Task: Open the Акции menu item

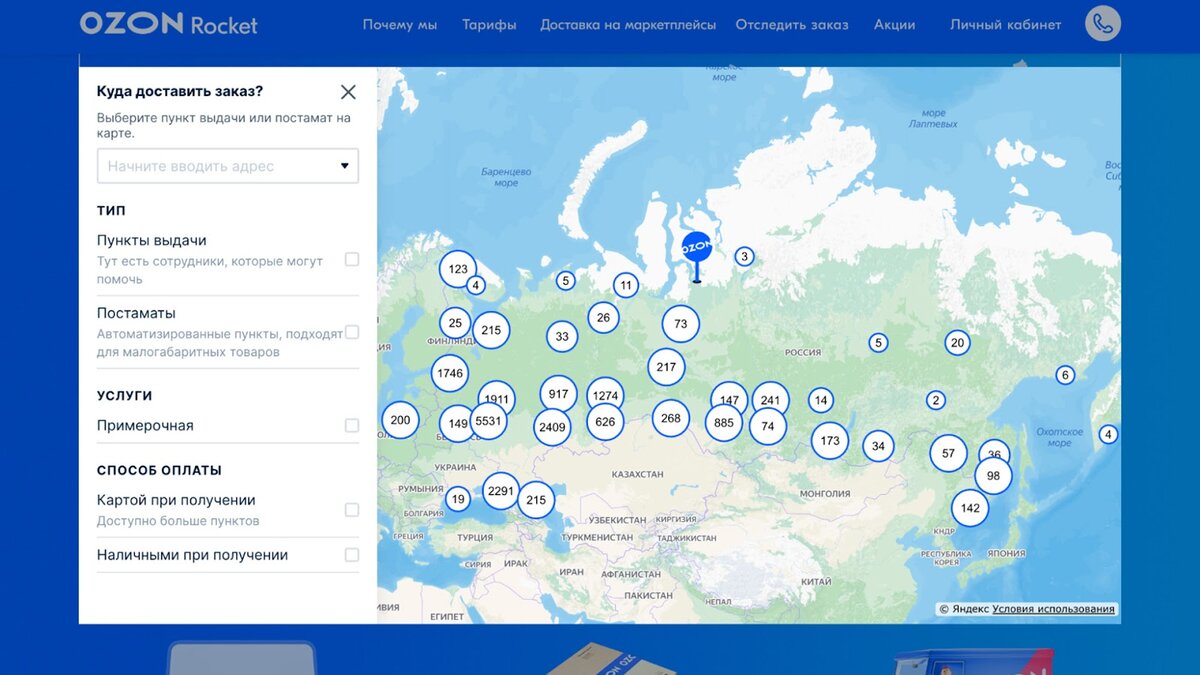Action: 894,25
